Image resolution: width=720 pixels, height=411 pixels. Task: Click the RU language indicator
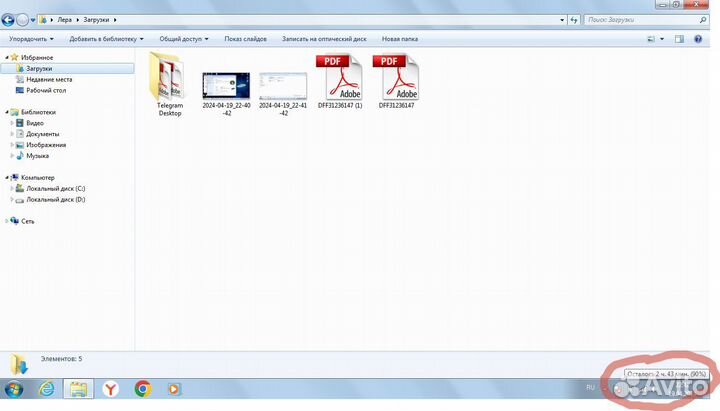tap(591, 388)
